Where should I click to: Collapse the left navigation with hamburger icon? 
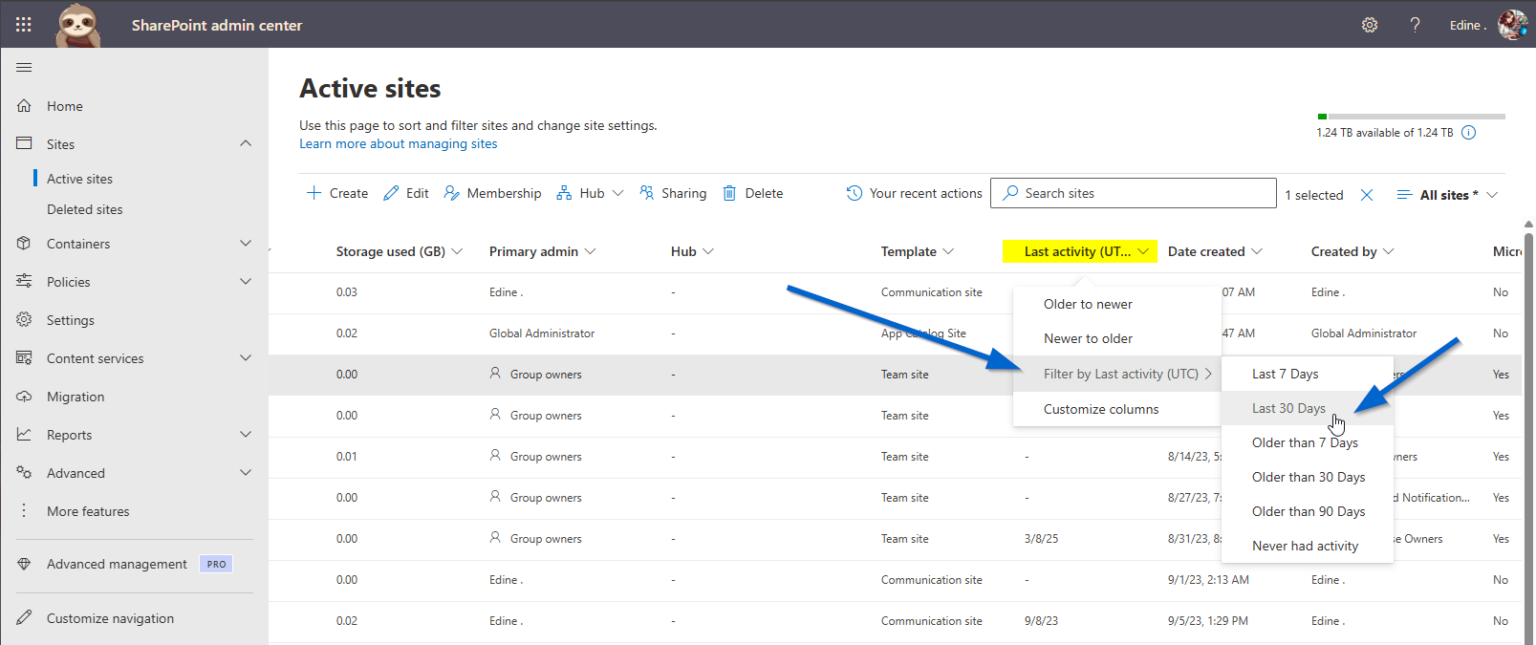coord(24,67)
